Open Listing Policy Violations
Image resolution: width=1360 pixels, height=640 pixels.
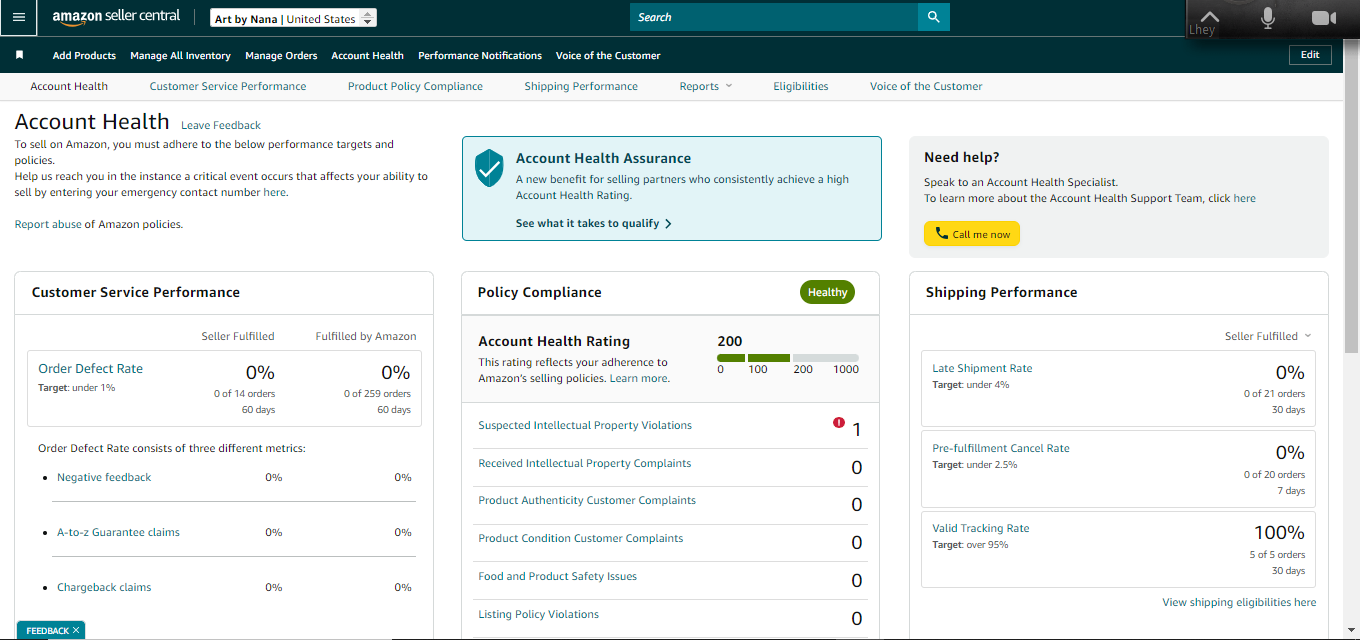coord(538,614)
